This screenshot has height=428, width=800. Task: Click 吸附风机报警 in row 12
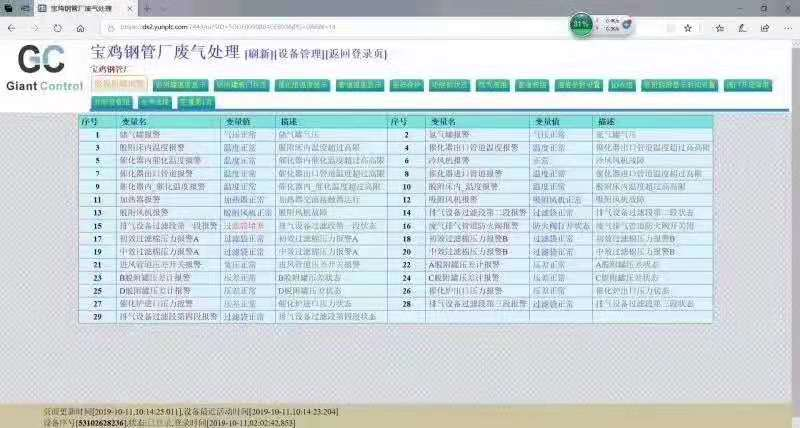point(453,199)
